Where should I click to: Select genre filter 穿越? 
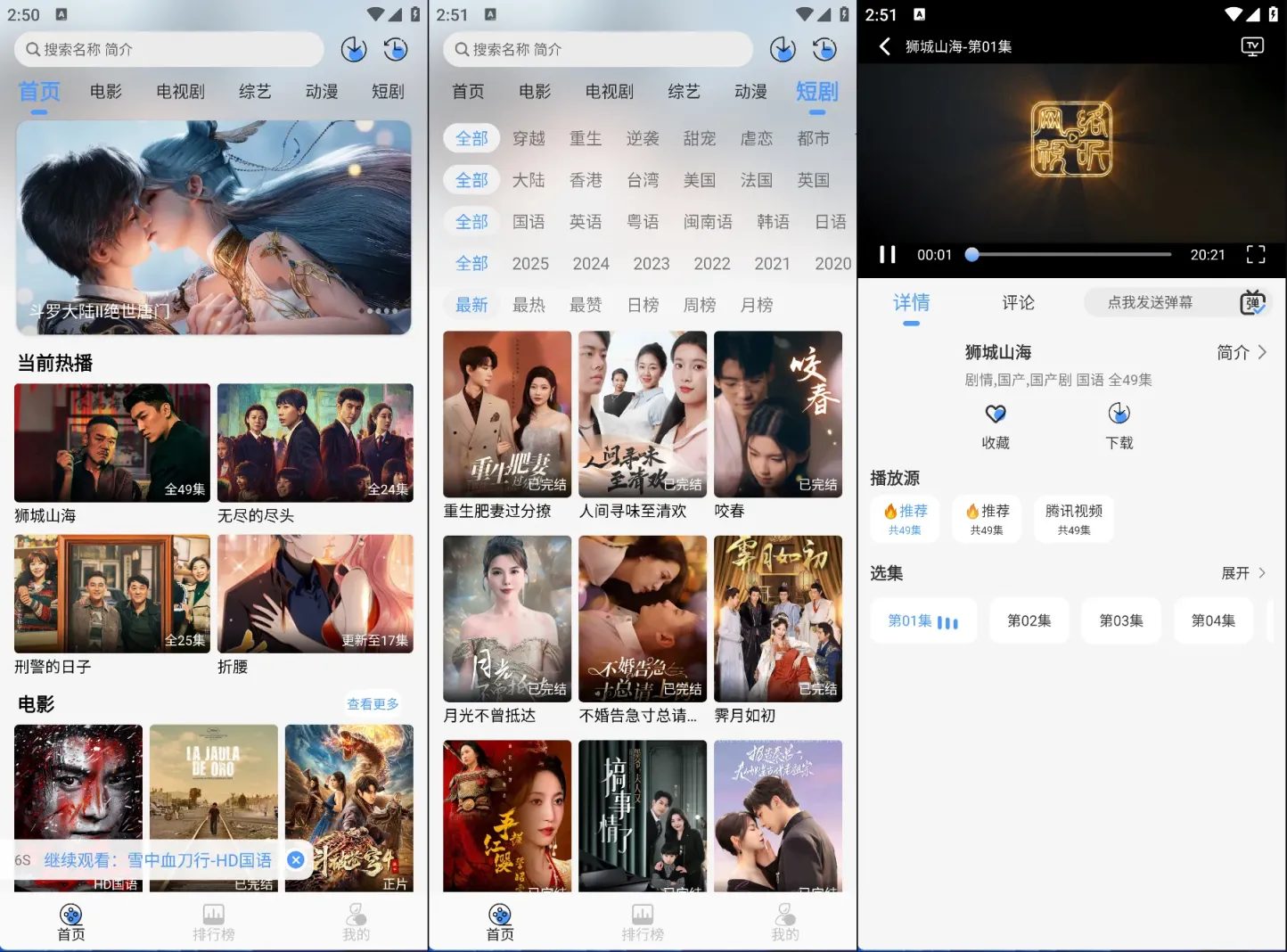(x=529, y=138)
